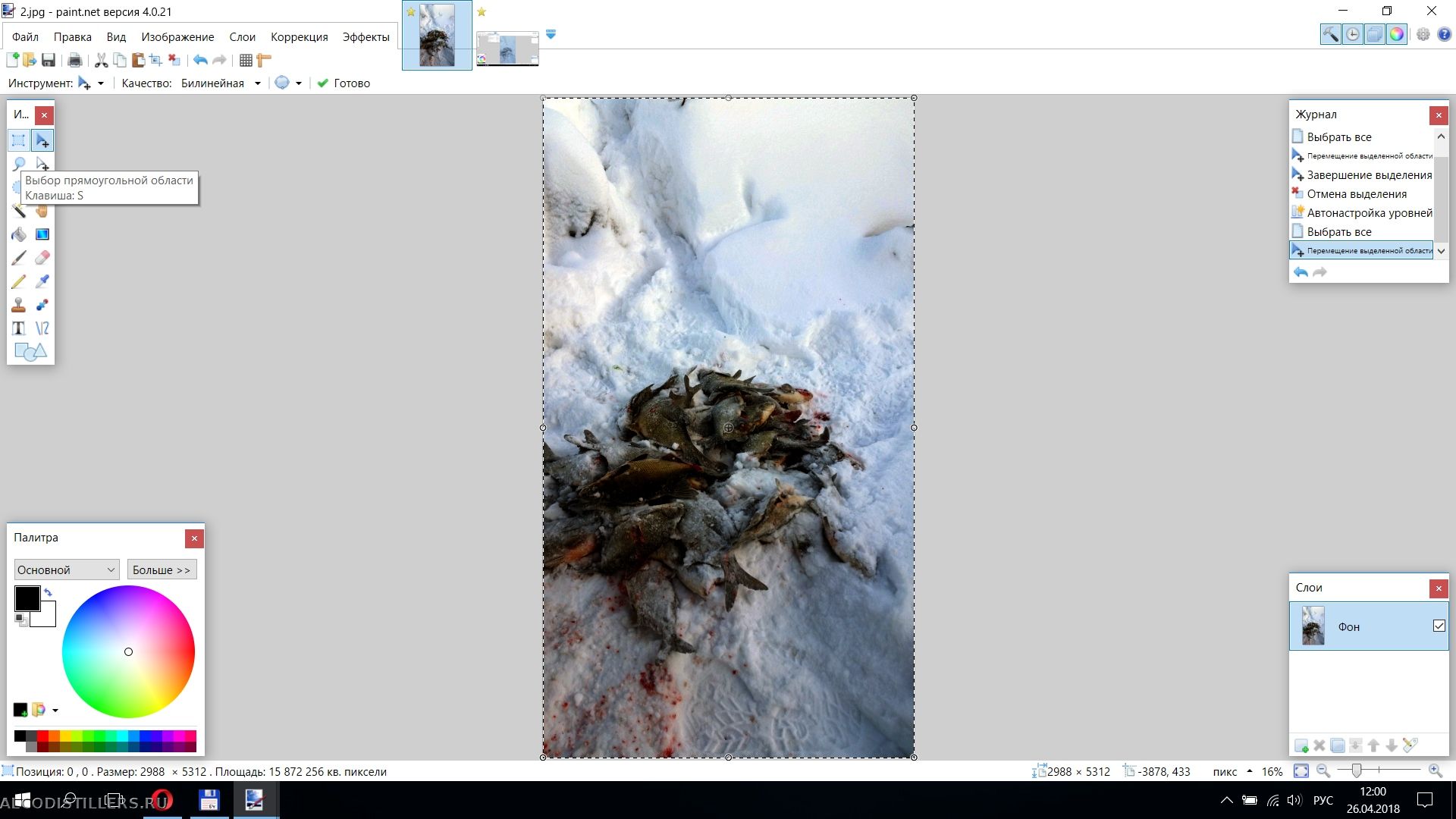This screenshot has height=819, width=1456.
Task: Open the Основной color mode dropdown
Action: coord(66,570)
